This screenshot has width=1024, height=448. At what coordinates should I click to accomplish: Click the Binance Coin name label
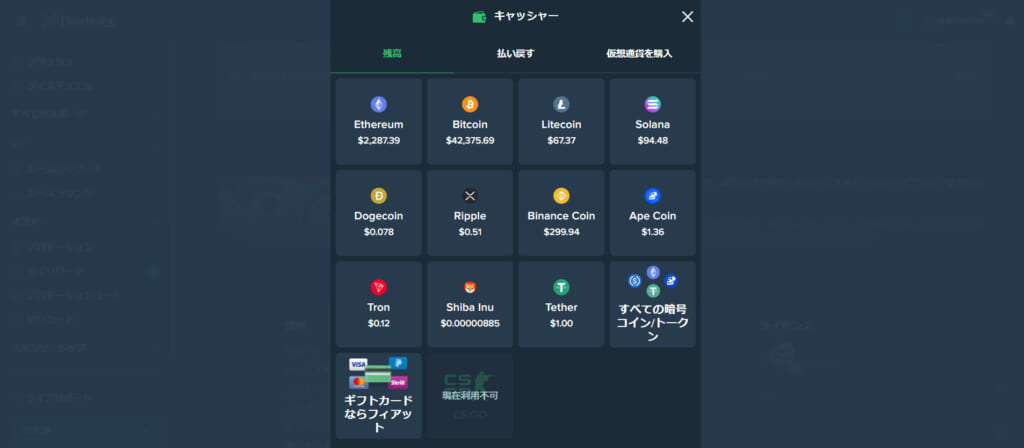[562, 216]
